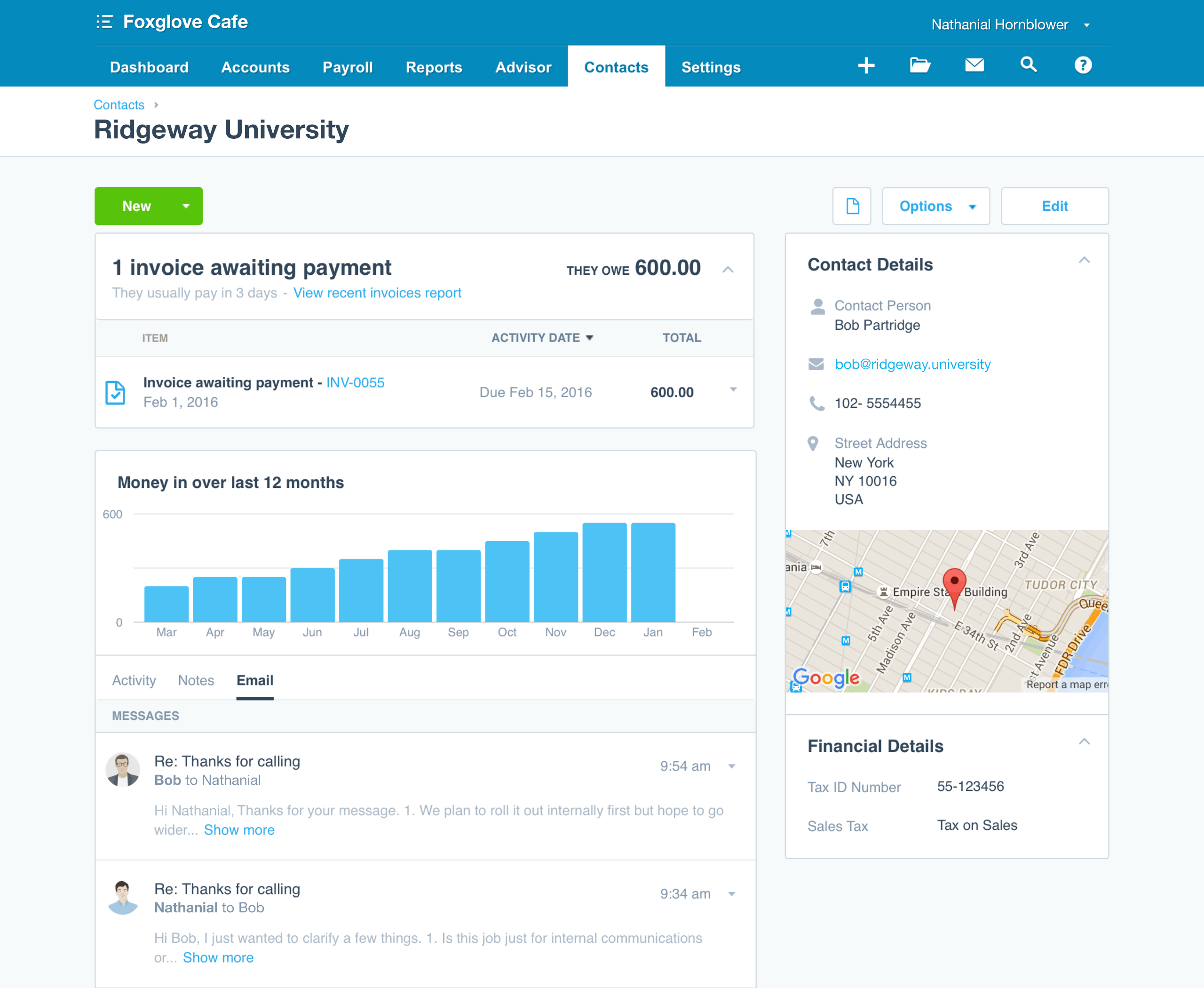Click the March bar in the chart
This screenshot has height=988, width=1204.
pos(166,604)
